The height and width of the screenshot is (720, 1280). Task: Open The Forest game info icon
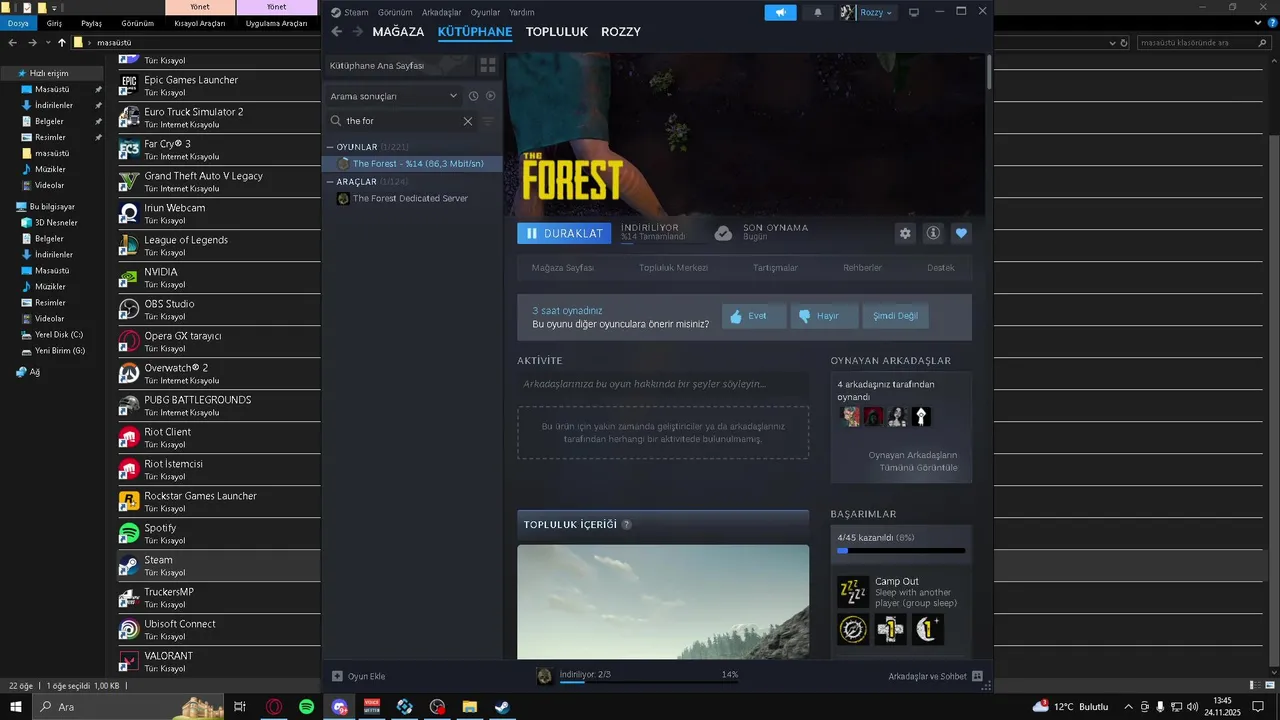coord(933,233)
